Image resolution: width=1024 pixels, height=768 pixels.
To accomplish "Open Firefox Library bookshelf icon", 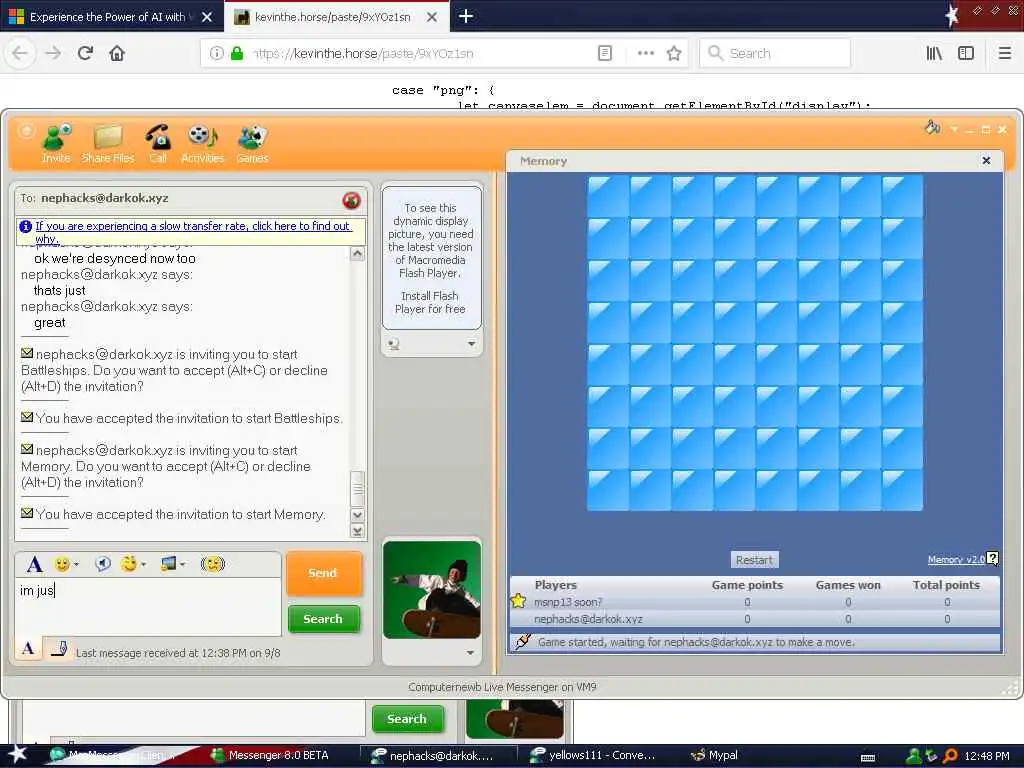I will click(x=934, y=54).
